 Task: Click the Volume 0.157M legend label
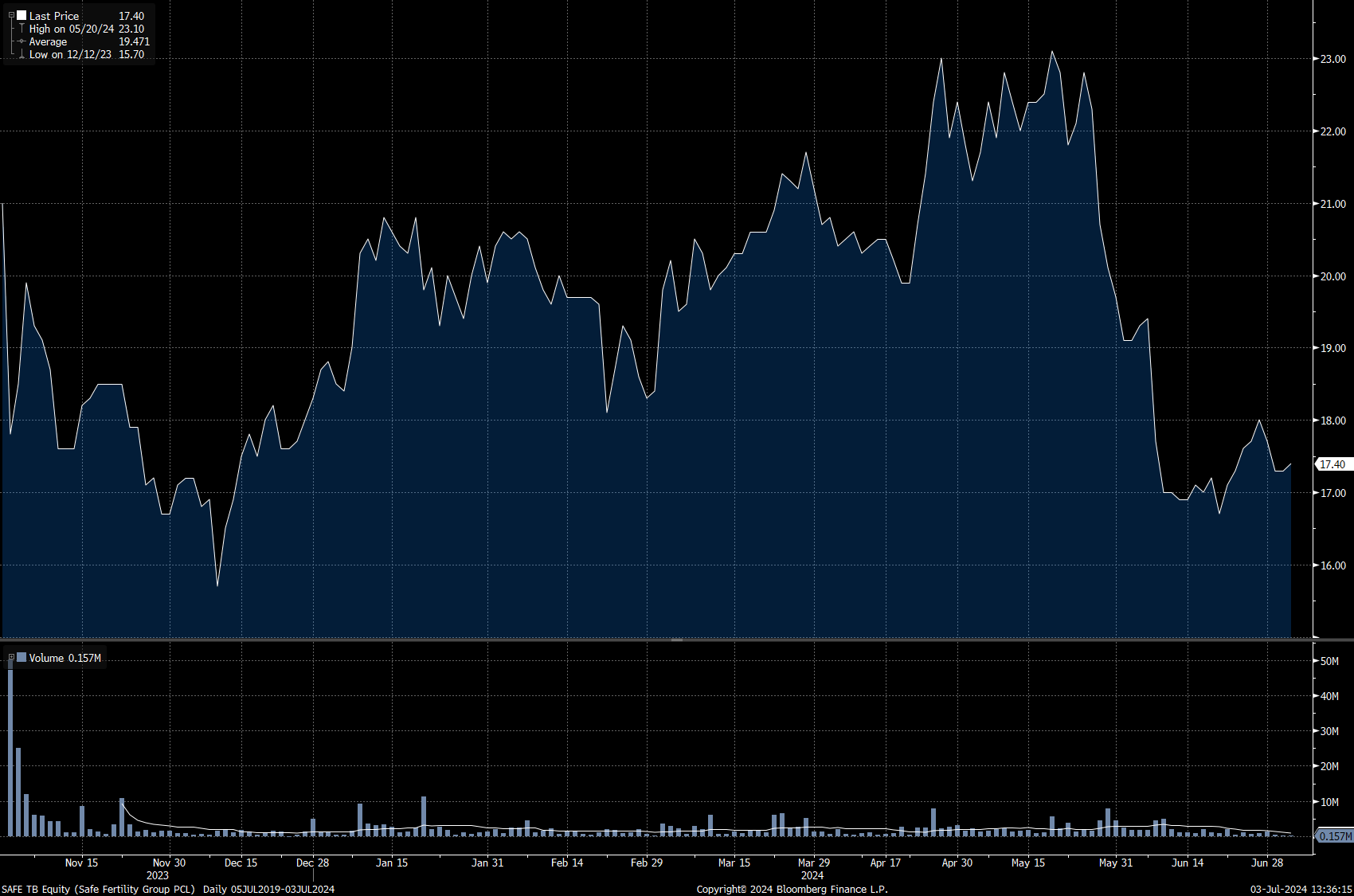pos(65,658)
